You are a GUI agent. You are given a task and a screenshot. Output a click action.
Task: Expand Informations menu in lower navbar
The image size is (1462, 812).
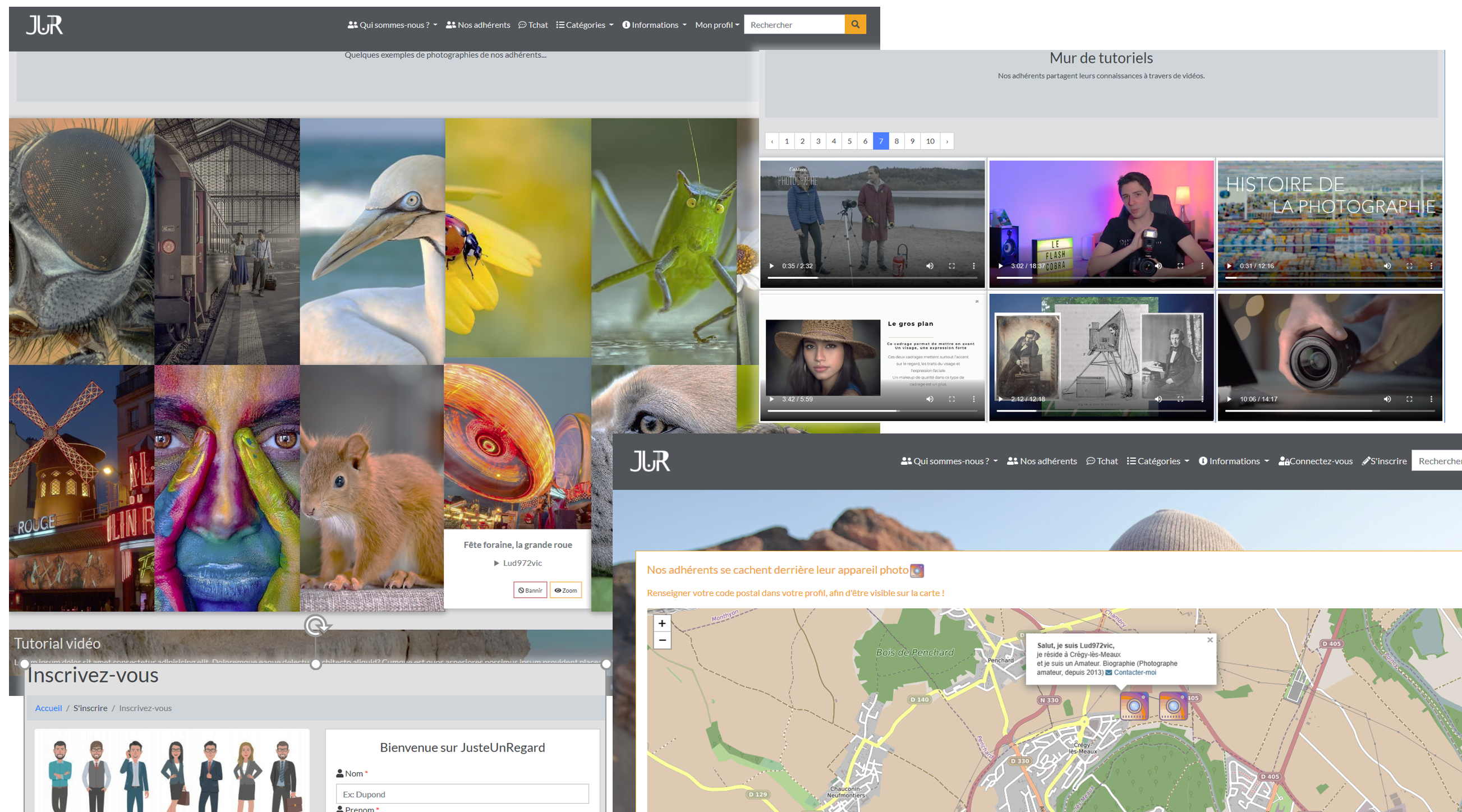click(x=1233, y=461)
